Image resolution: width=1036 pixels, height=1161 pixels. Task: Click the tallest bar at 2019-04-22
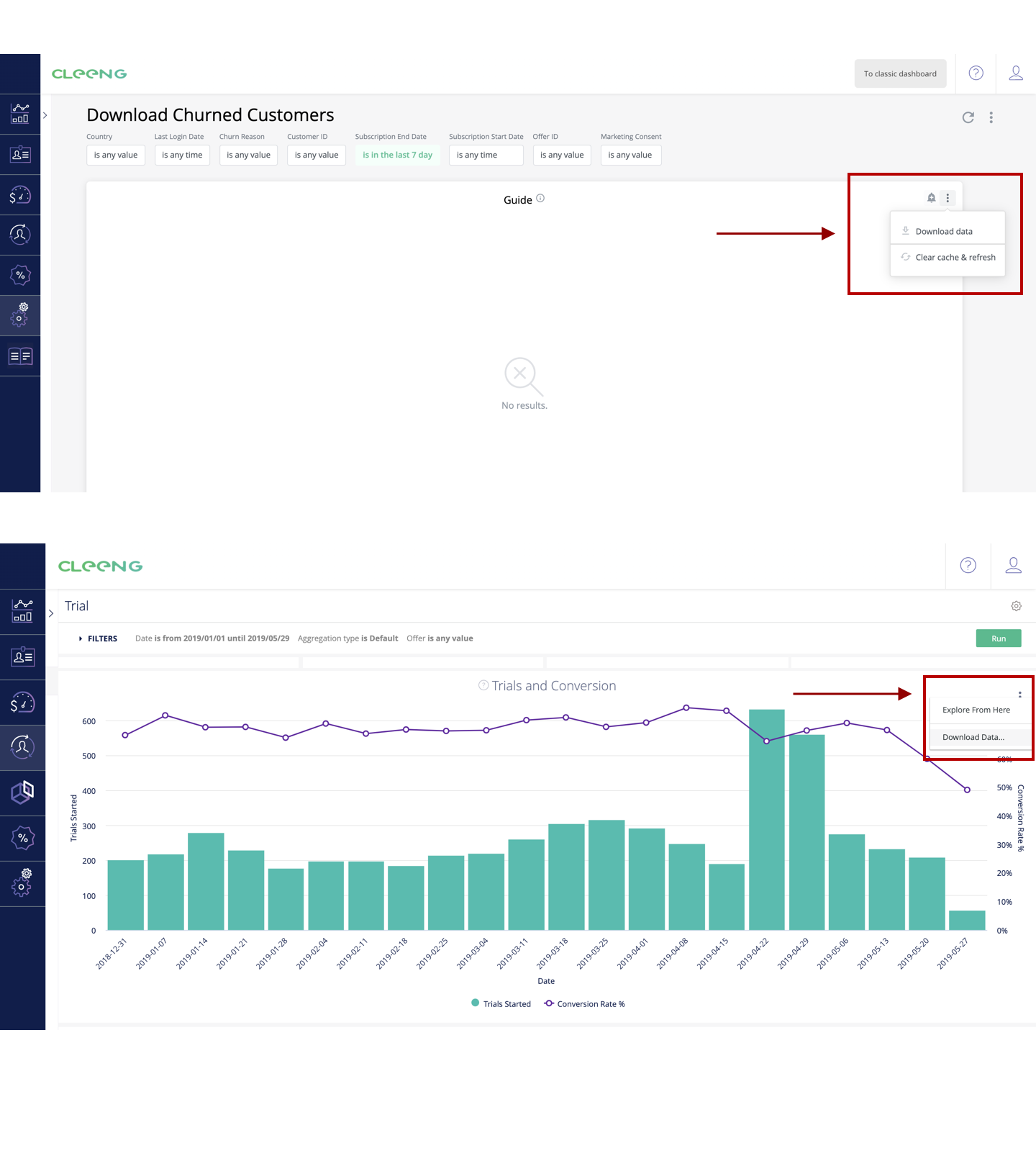[x=766, y=821]
